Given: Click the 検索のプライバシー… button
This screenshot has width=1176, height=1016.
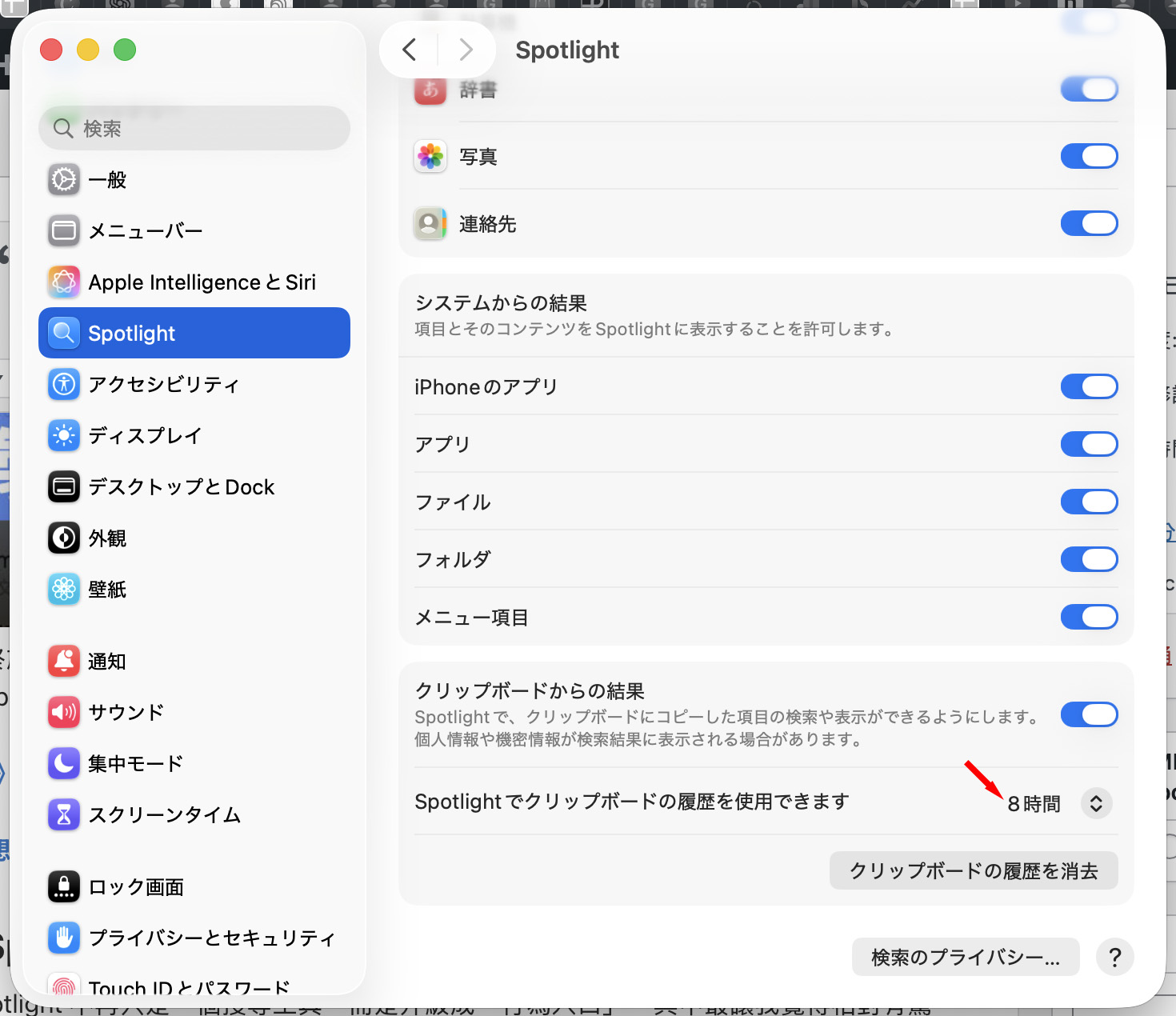Looking at the screenshot, I should pos(965,958).
